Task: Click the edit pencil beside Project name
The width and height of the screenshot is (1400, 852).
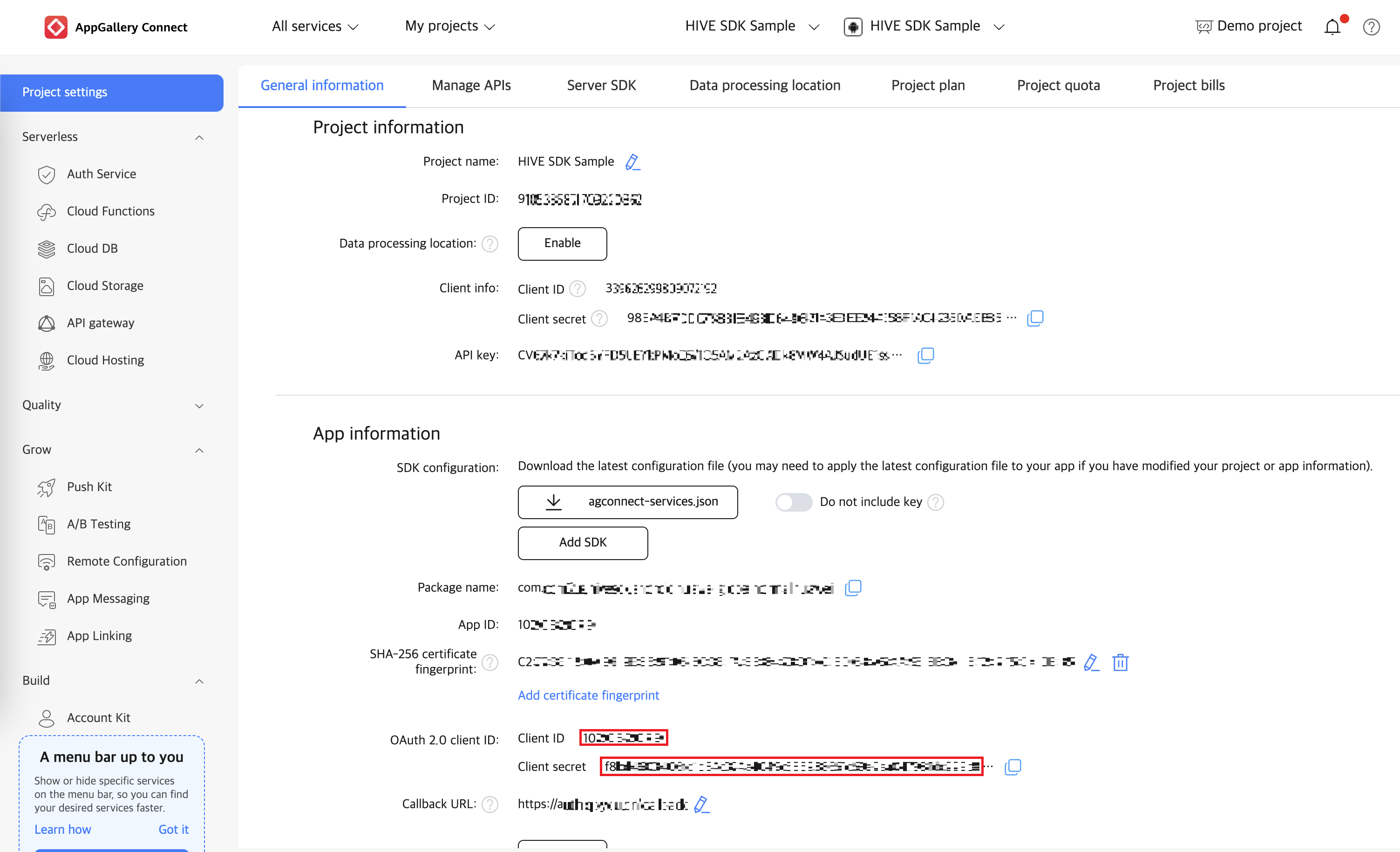Action: 632,162
